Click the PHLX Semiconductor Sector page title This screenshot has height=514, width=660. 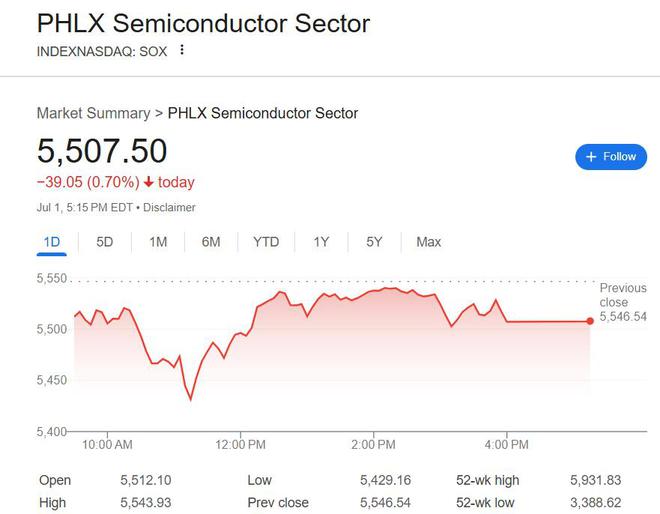click(x=203, y=23)
